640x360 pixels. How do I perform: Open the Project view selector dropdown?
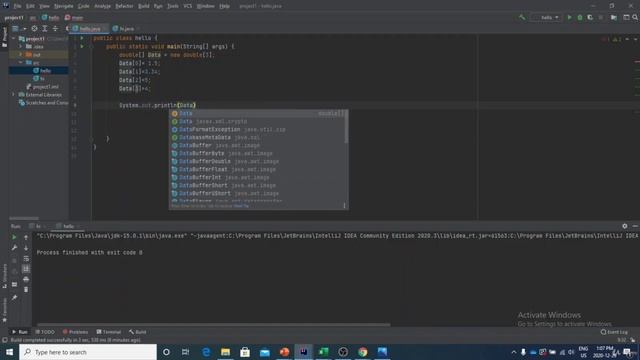coord(19,29)
